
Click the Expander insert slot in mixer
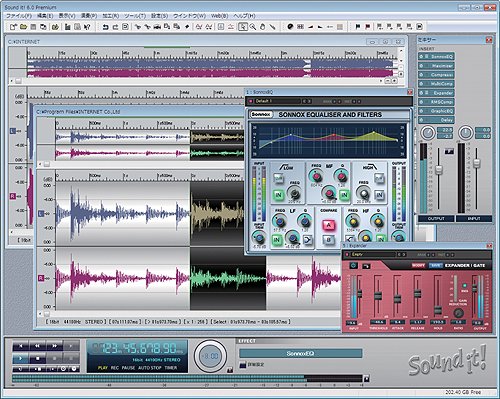tap(436, 93)
